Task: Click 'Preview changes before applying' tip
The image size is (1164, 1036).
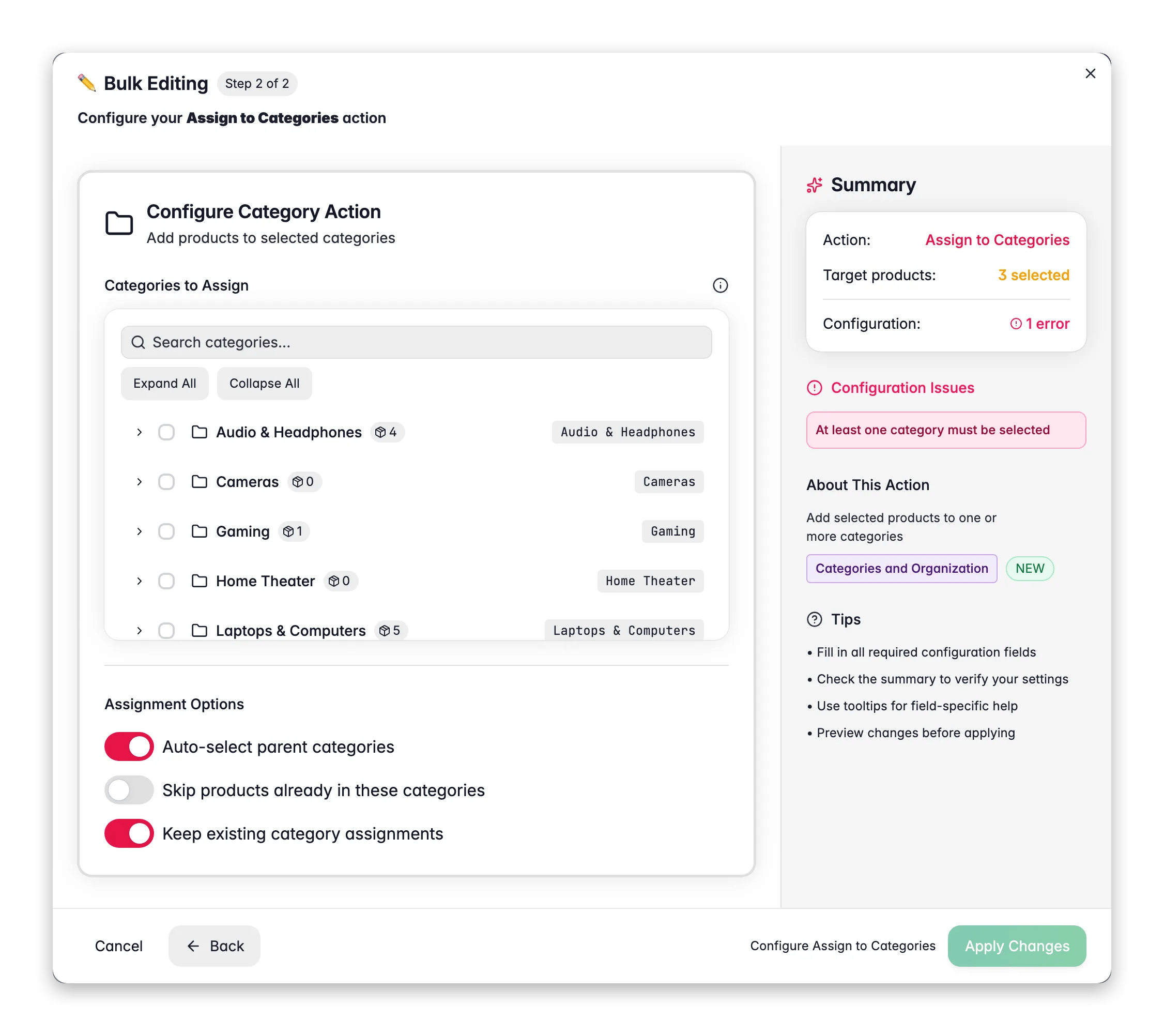Action: (x=916, y=733)
